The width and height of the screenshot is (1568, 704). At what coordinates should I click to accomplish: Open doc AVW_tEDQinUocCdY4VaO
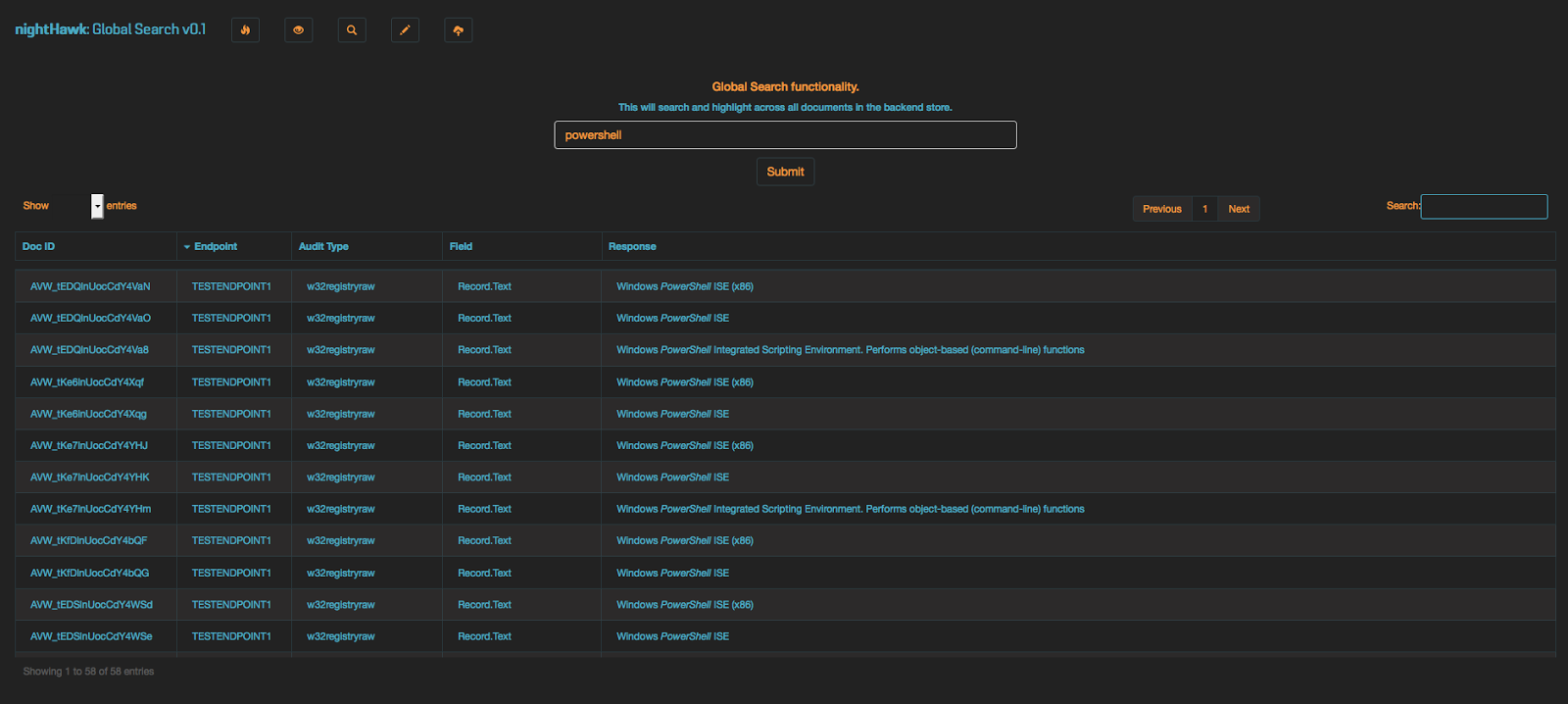[90, 318]
